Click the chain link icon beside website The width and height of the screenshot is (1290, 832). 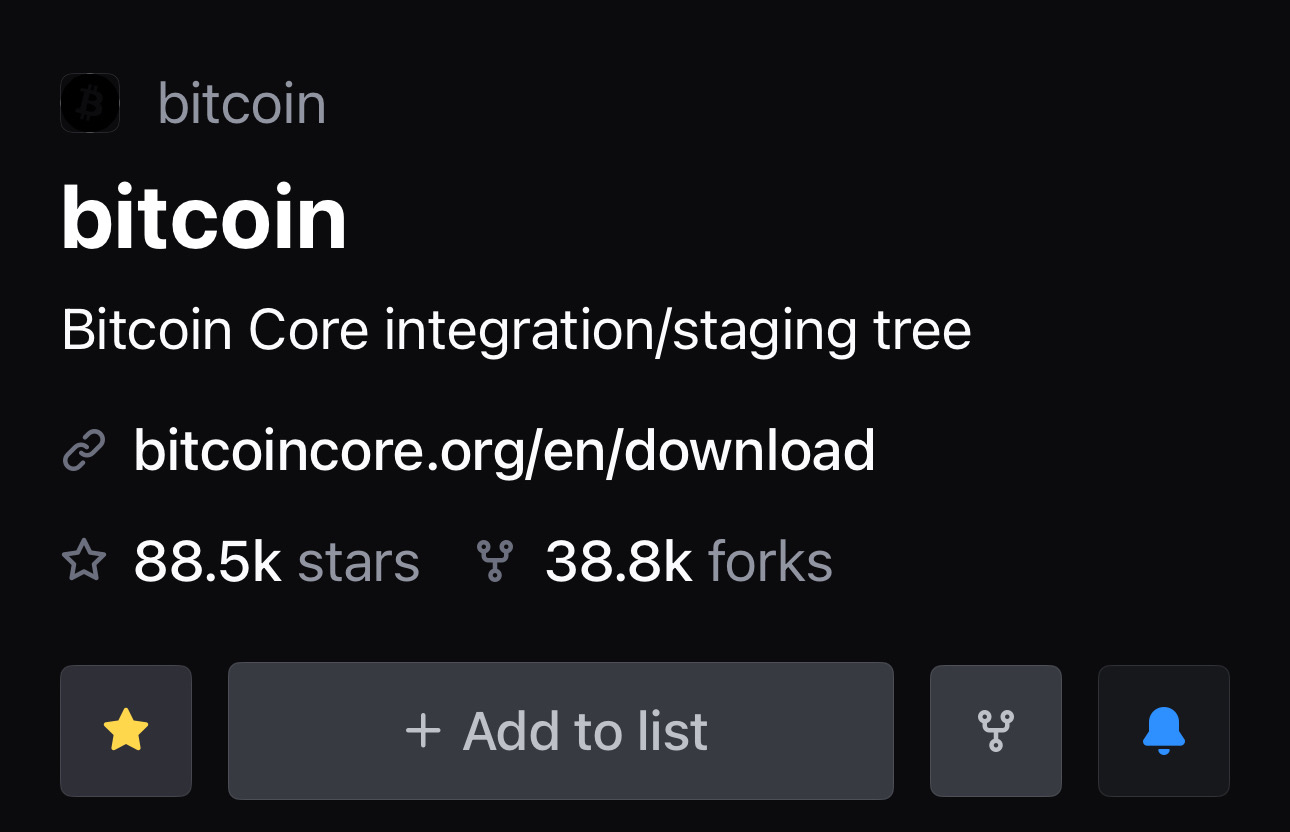(84, 451)
